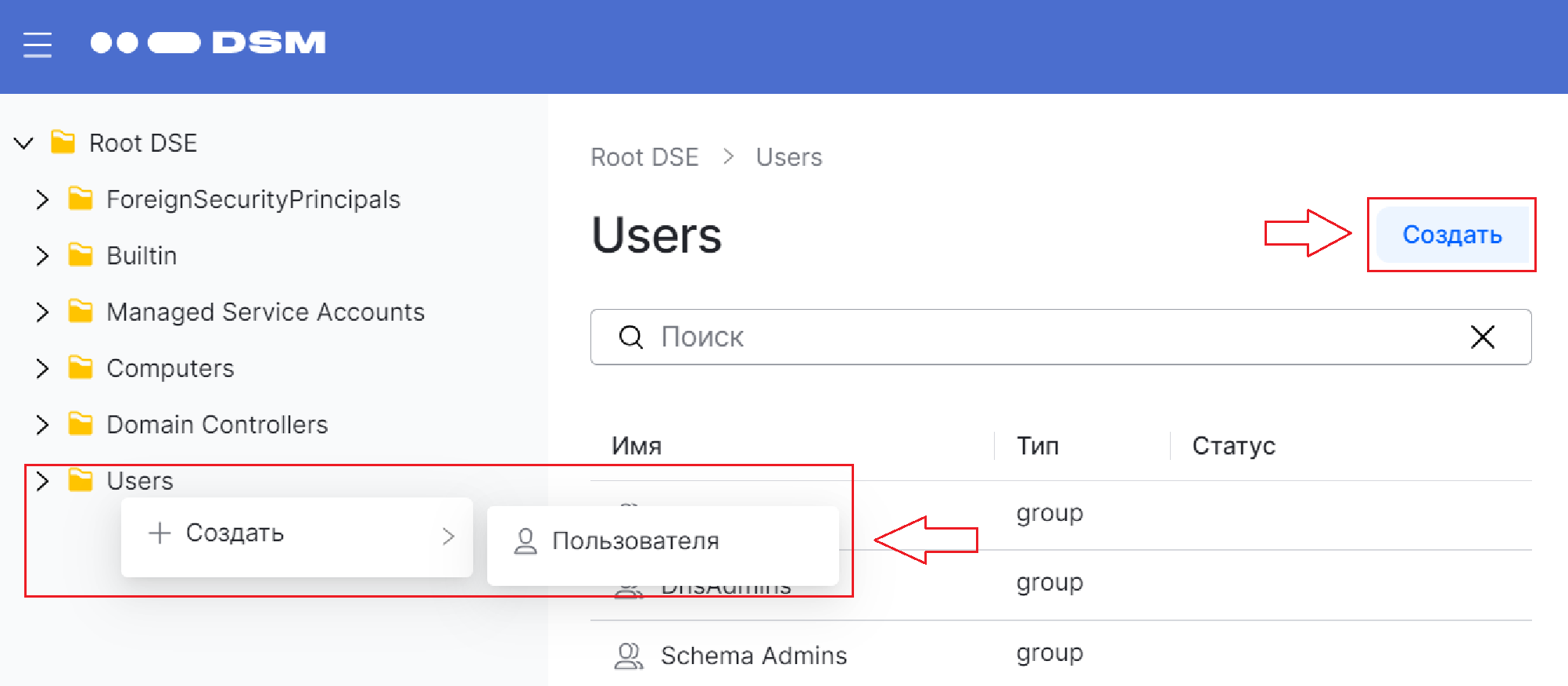The width and height of the screenshot is (1568, 686).
Task: Focus the Поиск search input field
Action: [x=1056, y=337]
